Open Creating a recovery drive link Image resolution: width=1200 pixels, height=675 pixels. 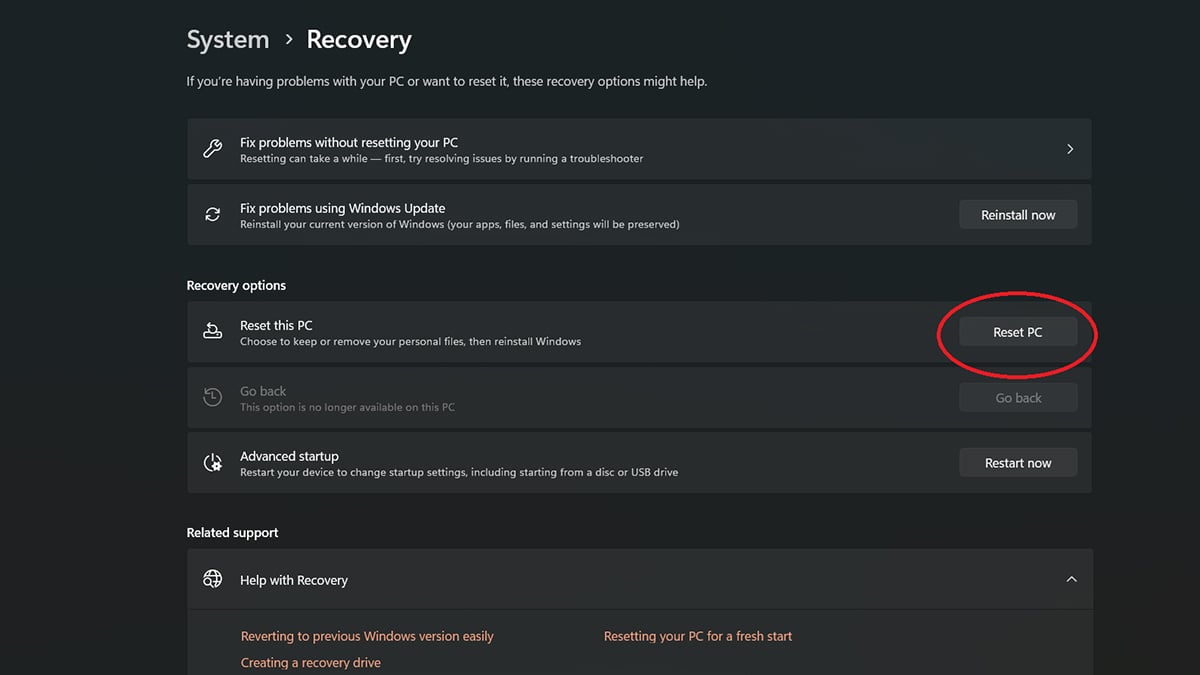[x=311, y=663]
